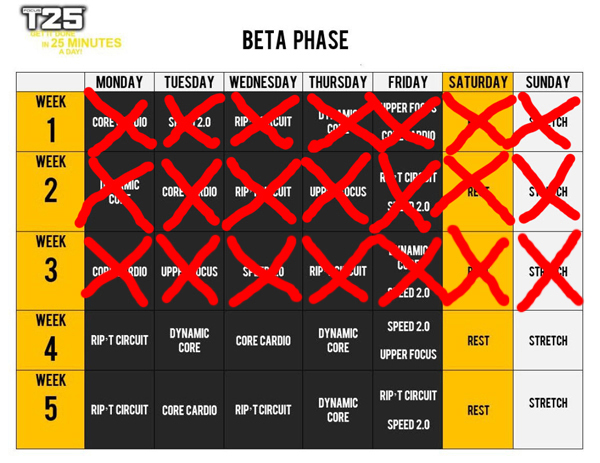Choose Week 5 Wednesday Rip't Circuit cell

coord(263,410)
